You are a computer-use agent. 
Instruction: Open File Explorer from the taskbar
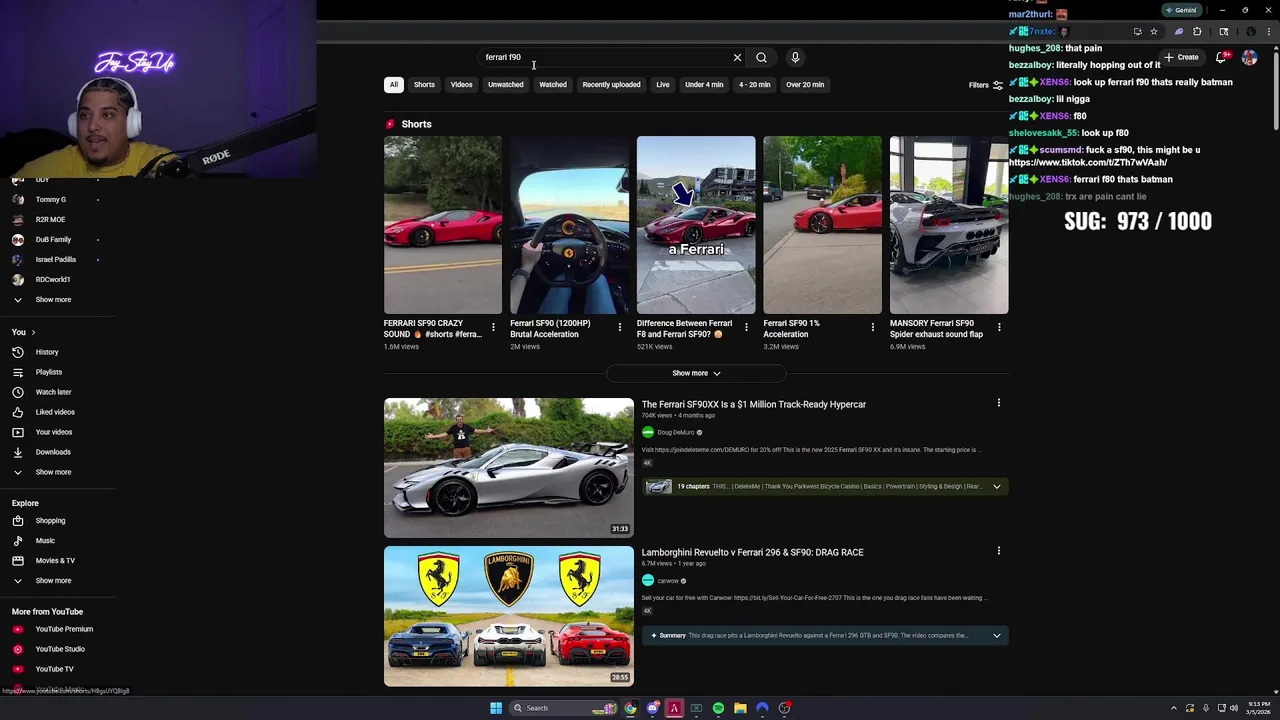[740, 708]
